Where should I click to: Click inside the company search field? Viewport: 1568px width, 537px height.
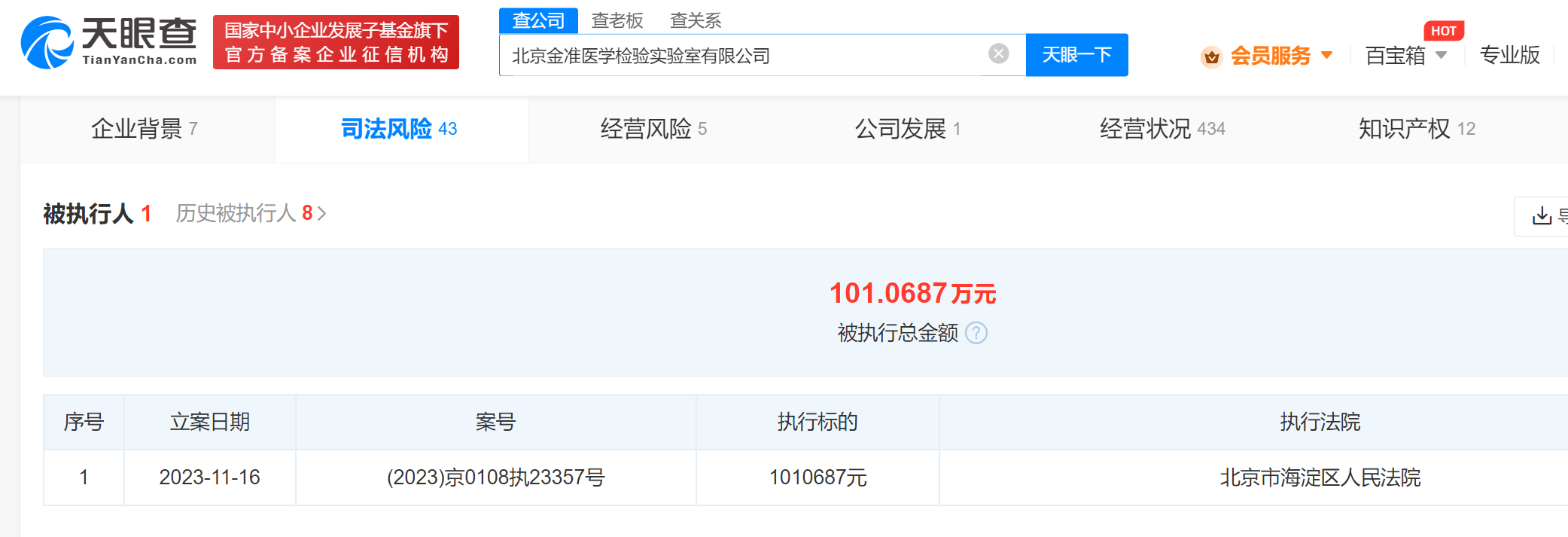pos(745,55)
